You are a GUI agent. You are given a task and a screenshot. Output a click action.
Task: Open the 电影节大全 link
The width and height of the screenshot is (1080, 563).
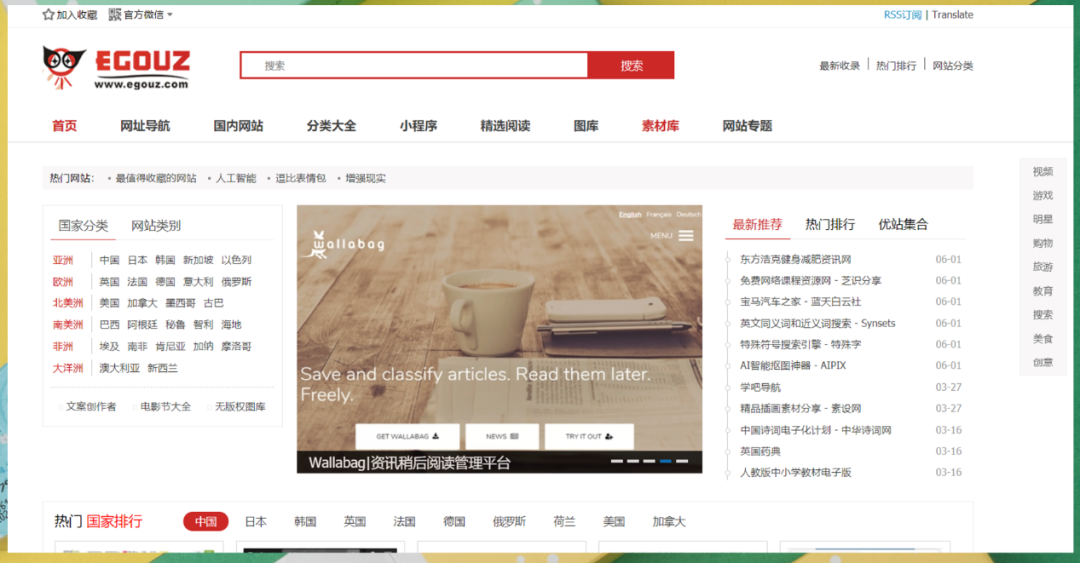coord(165,407)
